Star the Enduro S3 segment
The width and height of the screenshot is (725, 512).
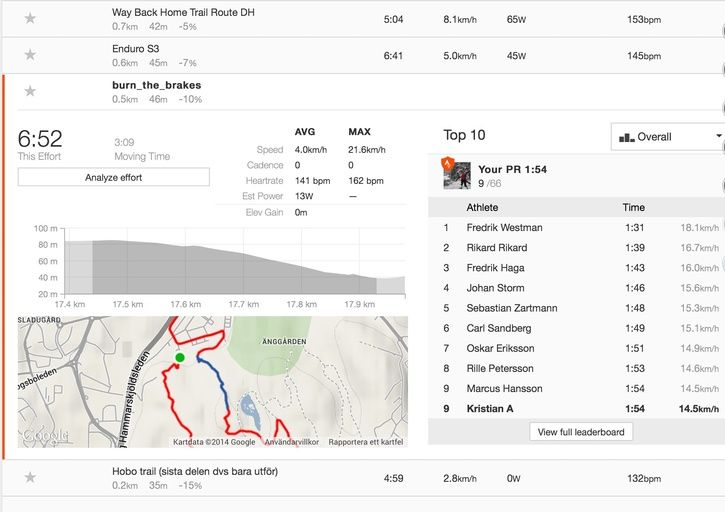30,56
